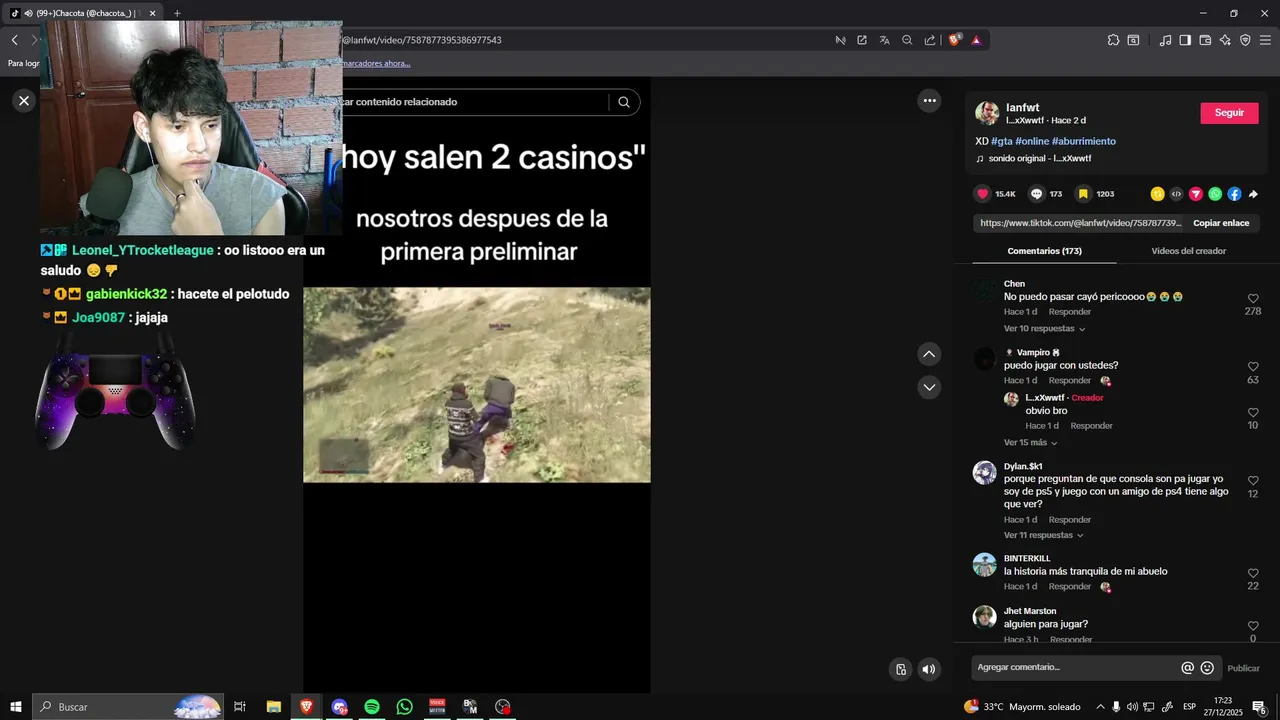The height and width of the screenshot is (720, 1280).
Task: Expand Ver 11 respuestas under Dylan.$k1's comment
Action: click(1043, 535)
